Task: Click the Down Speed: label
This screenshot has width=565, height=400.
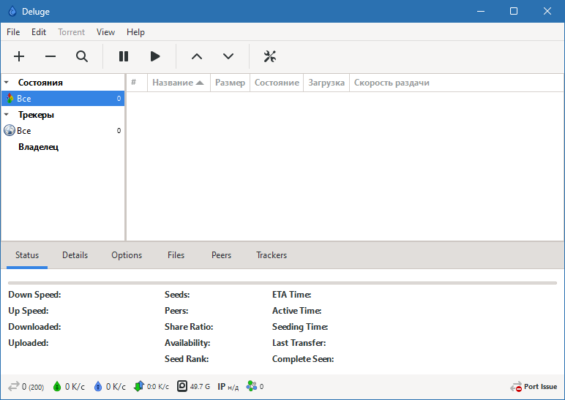Action: pyautogui.click(x=35, y=295)
